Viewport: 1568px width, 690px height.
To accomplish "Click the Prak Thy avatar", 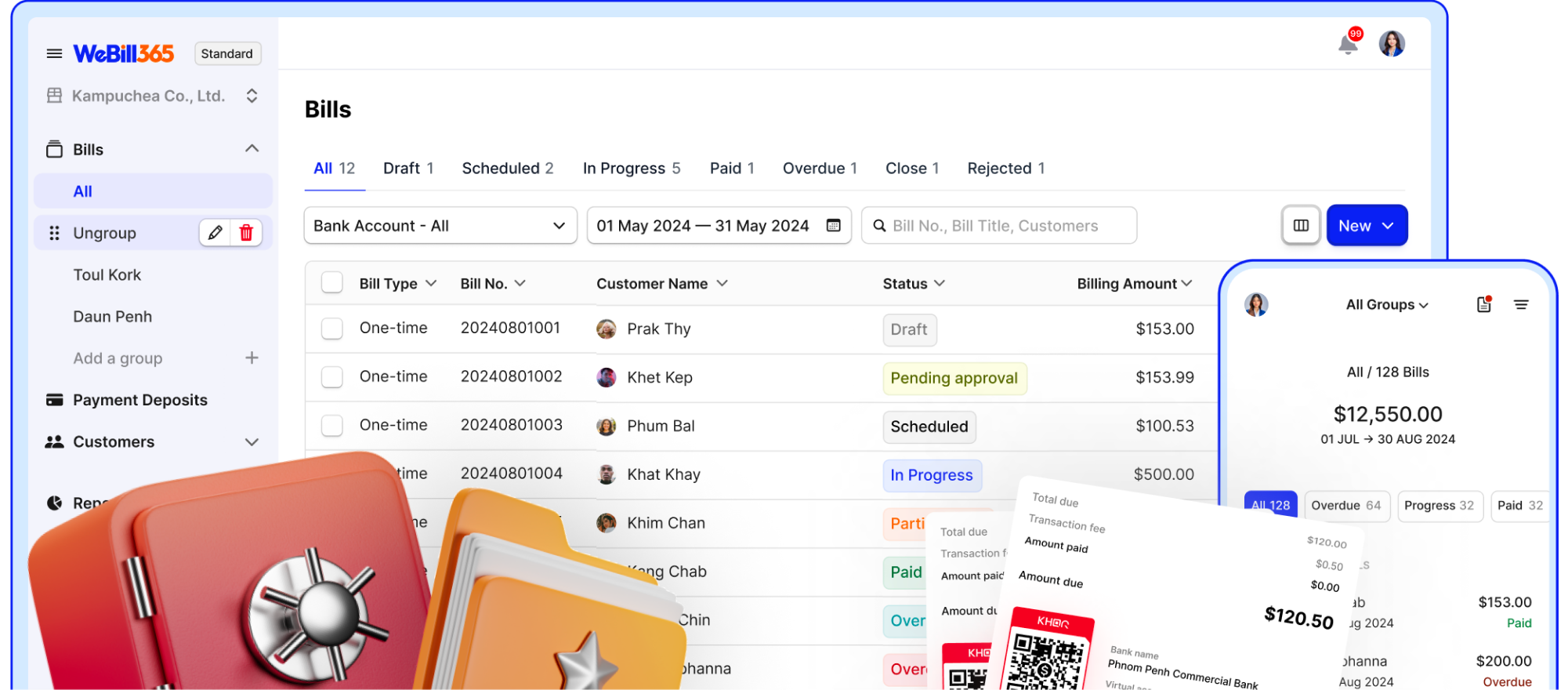I will 606,329.
